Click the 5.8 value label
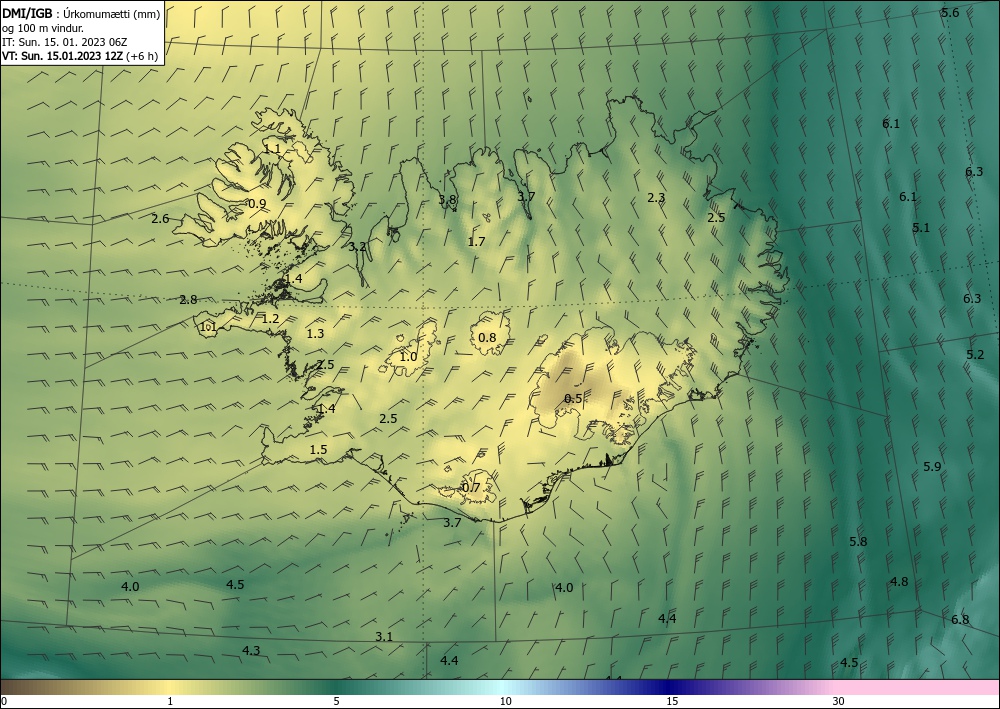This screenshot has width=1000, height=709. (858, 541)
